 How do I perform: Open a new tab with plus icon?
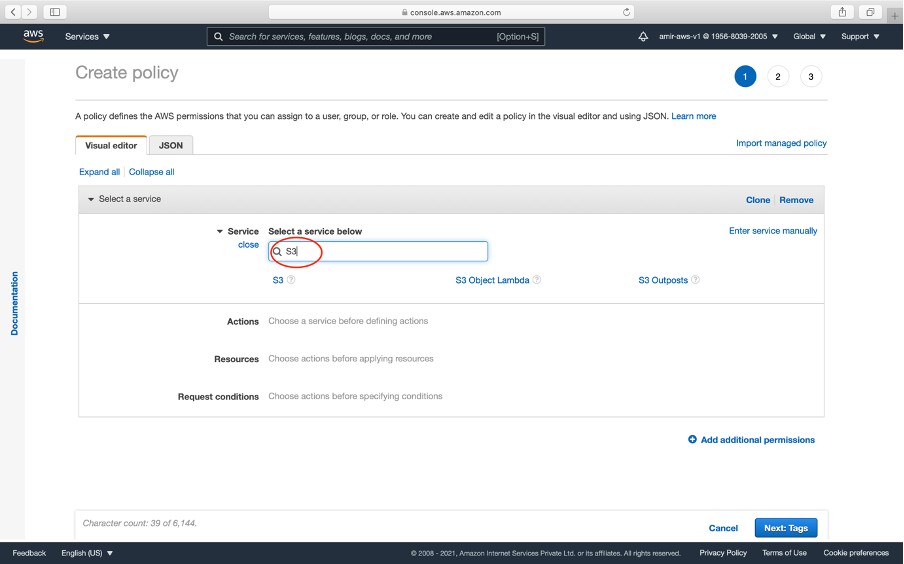tap(895, 16)
